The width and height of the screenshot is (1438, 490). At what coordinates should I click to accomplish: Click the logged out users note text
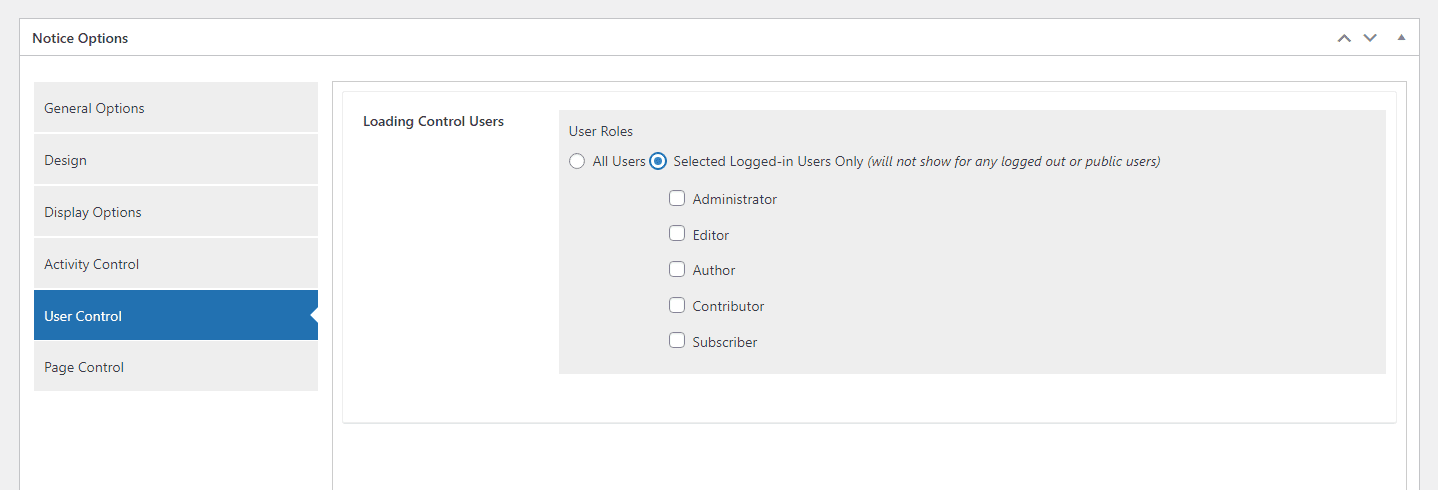point(1014,161)
